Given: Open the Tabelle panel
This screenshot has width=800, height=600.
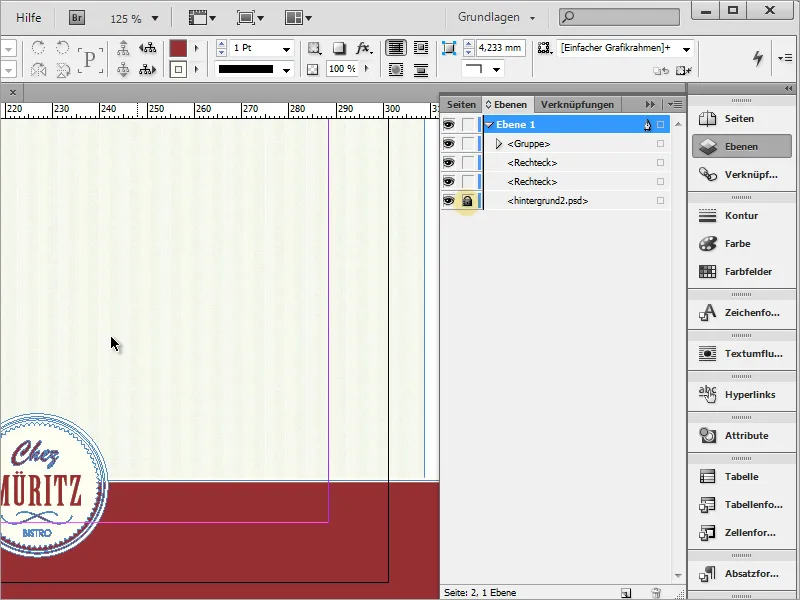Looking at the screenshot, I should click(741, 477).
